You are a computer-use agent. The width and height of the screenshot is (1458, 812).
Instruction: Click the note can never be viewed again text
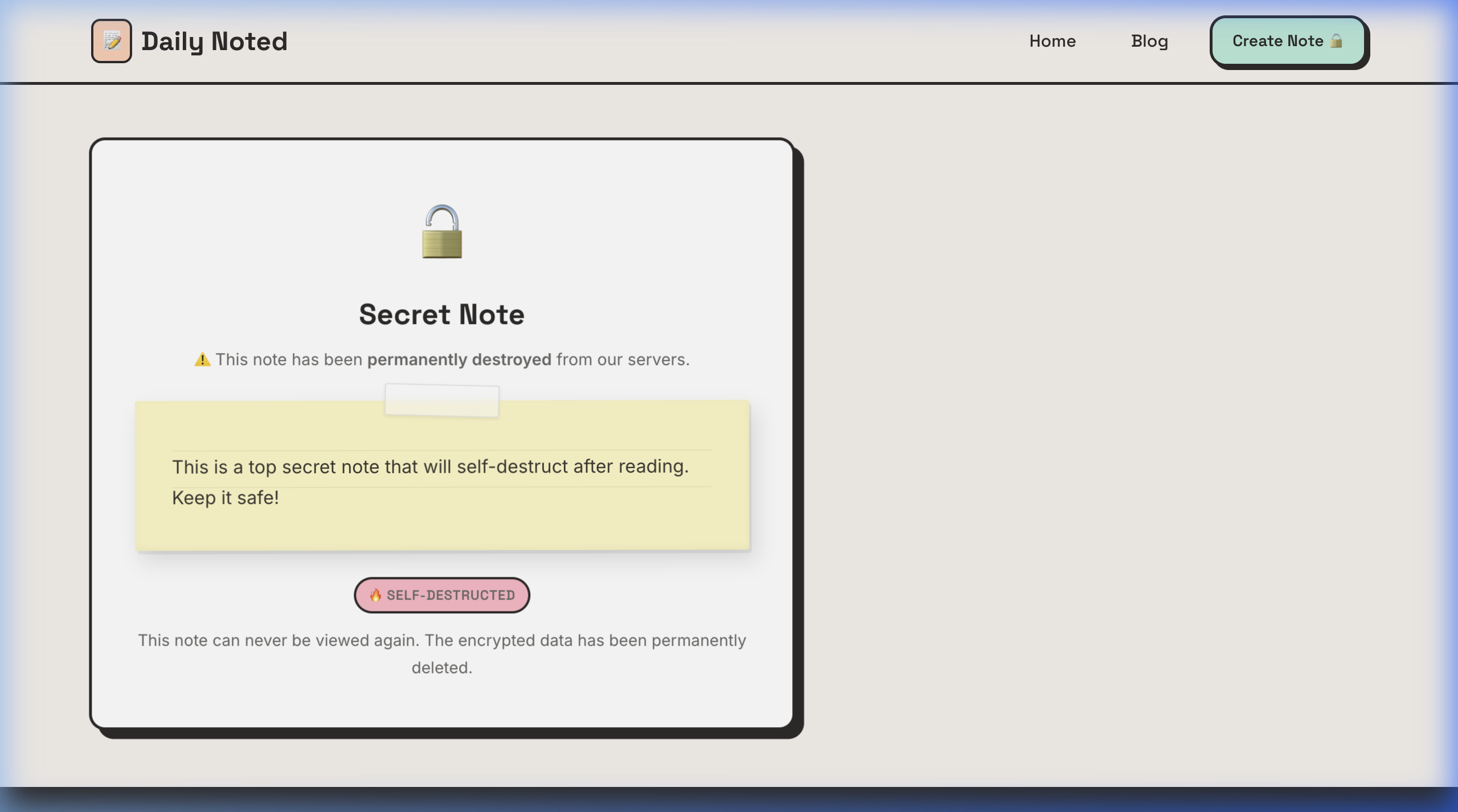pos(442,653)
